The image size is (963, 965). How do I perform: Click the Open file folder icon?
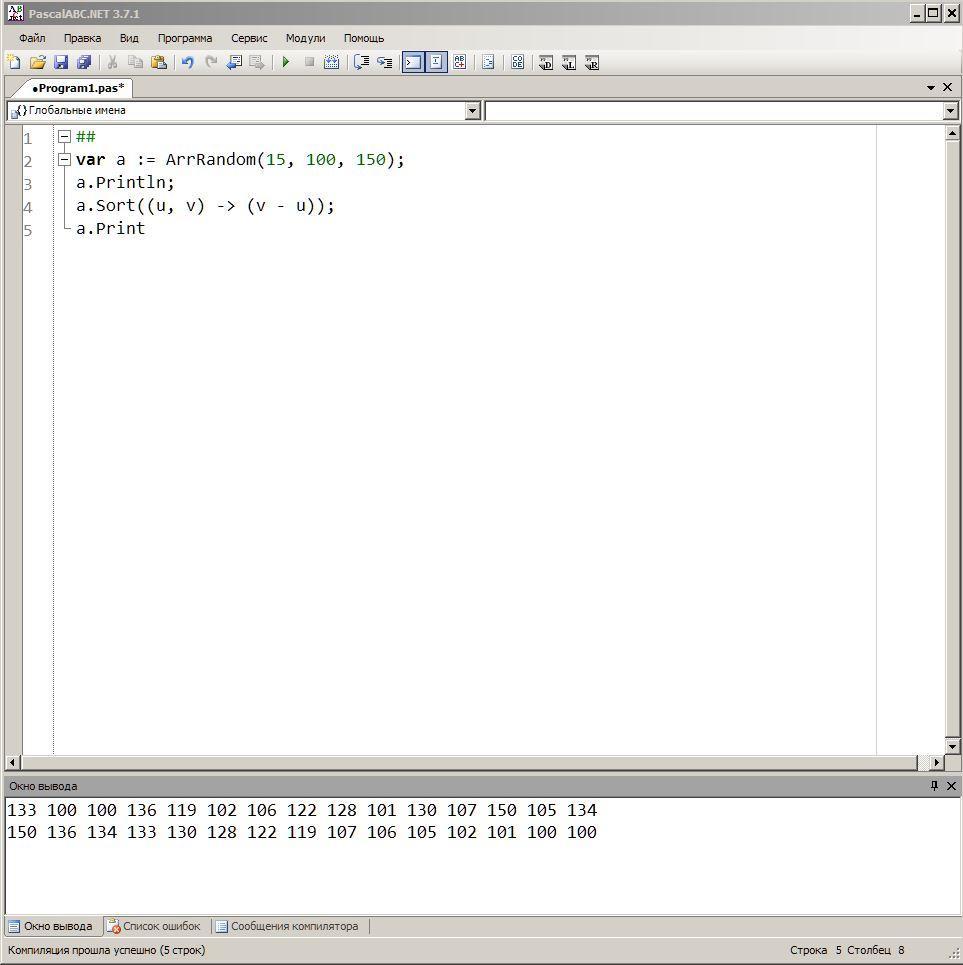coord(38,62)
